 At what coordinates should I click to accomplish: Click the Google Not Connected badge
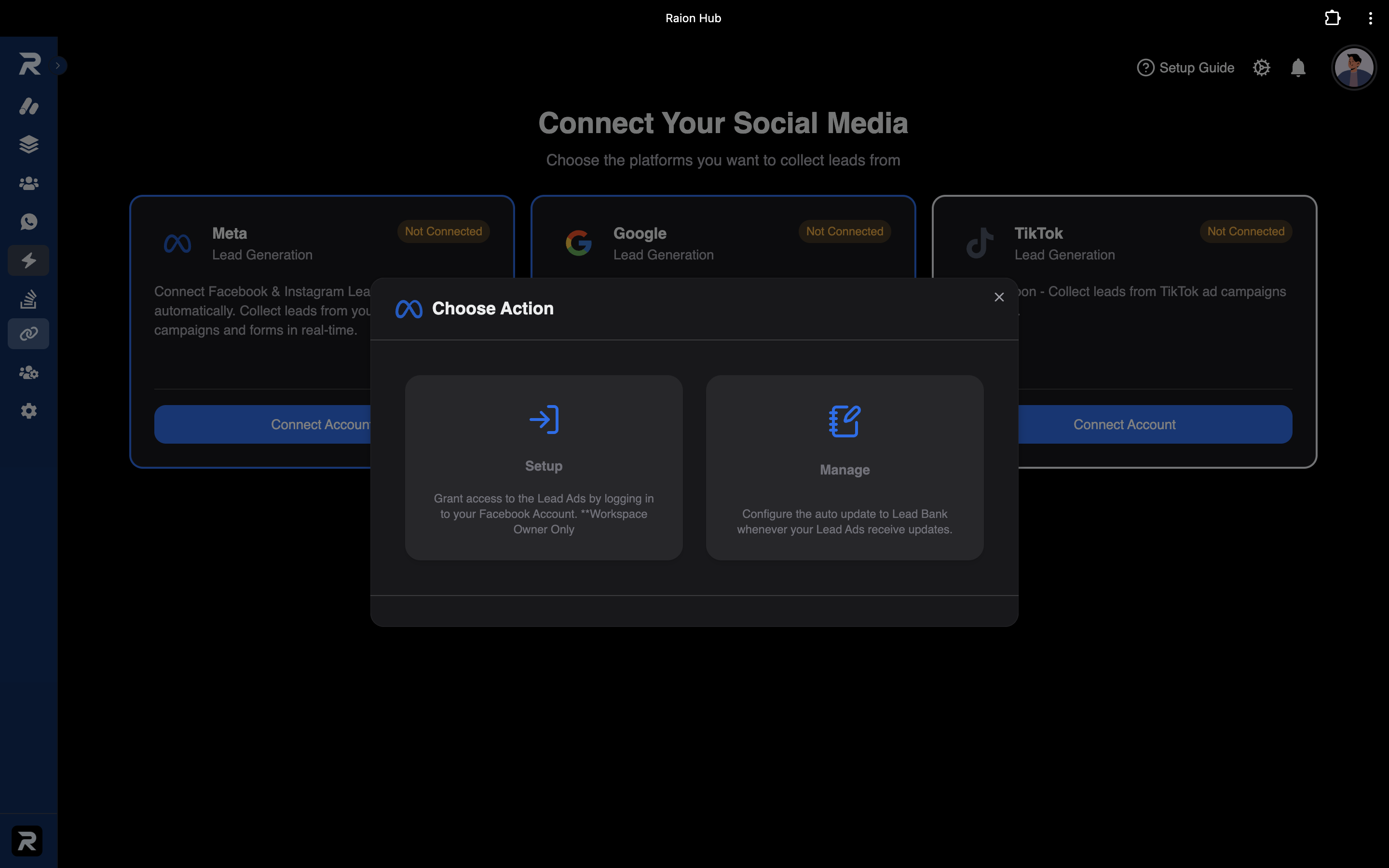[x=845, y=231]
